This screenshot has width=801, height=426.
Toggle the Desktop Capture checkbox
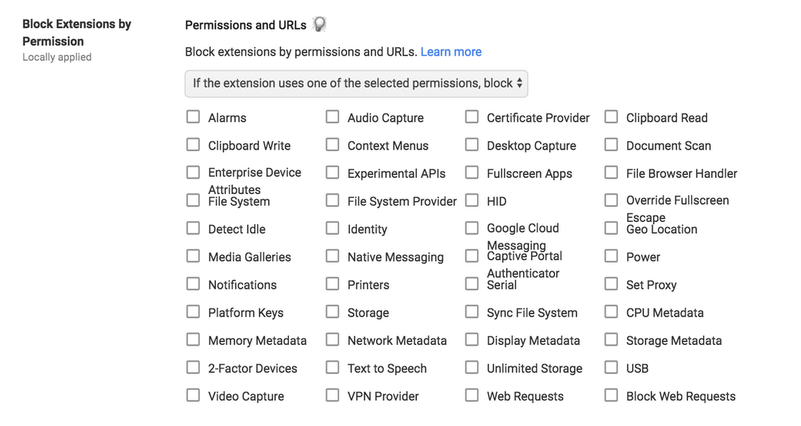tap(472, 145)
